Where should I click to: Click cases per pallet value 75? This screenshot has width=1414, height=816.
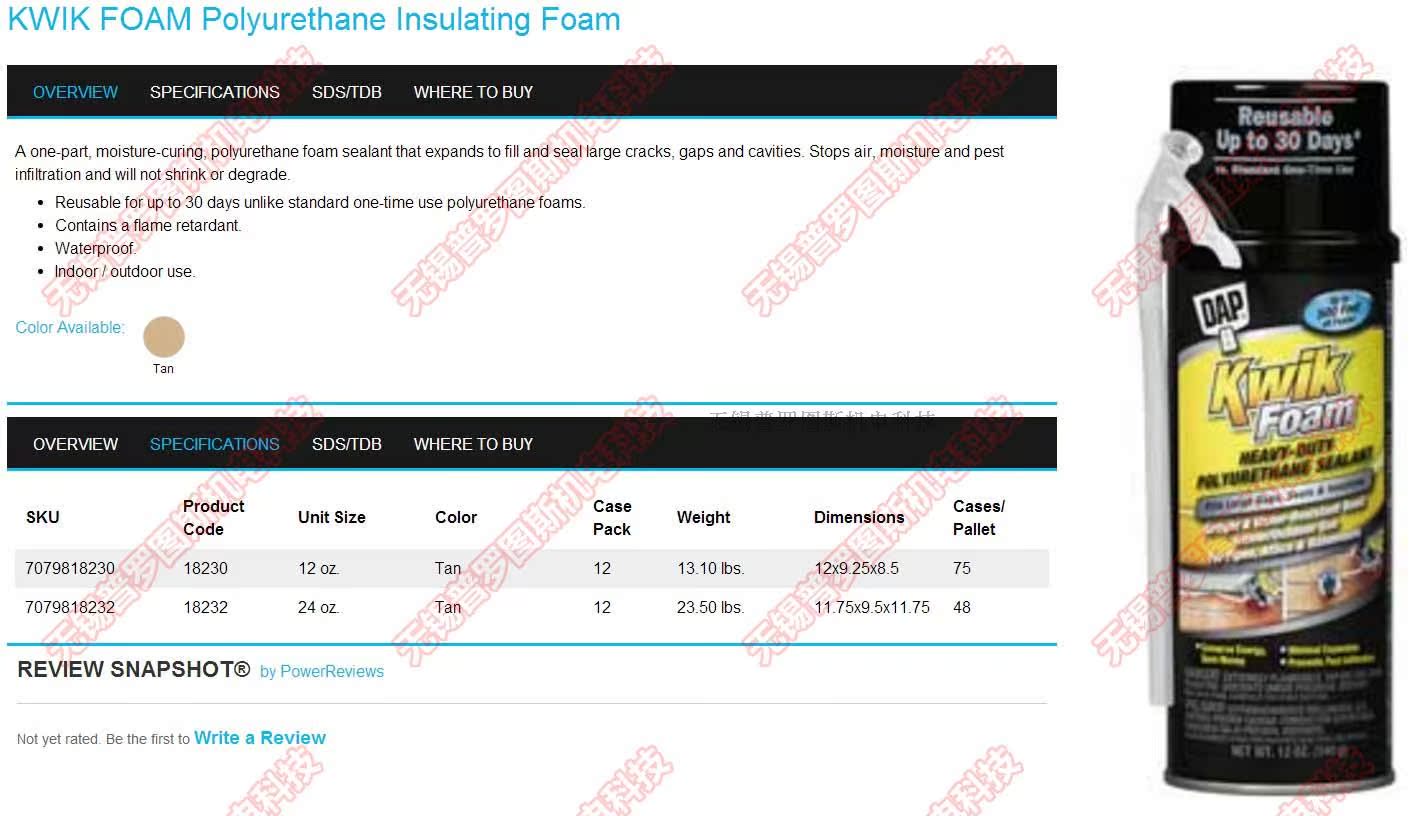click(x=962, y=568)
